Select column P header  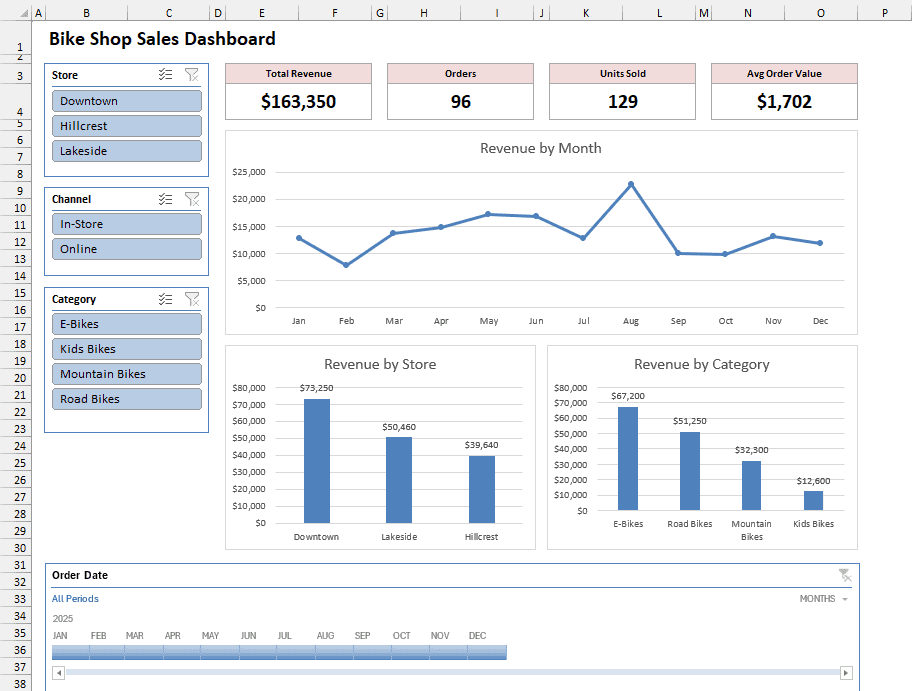(x=885, y=13)
